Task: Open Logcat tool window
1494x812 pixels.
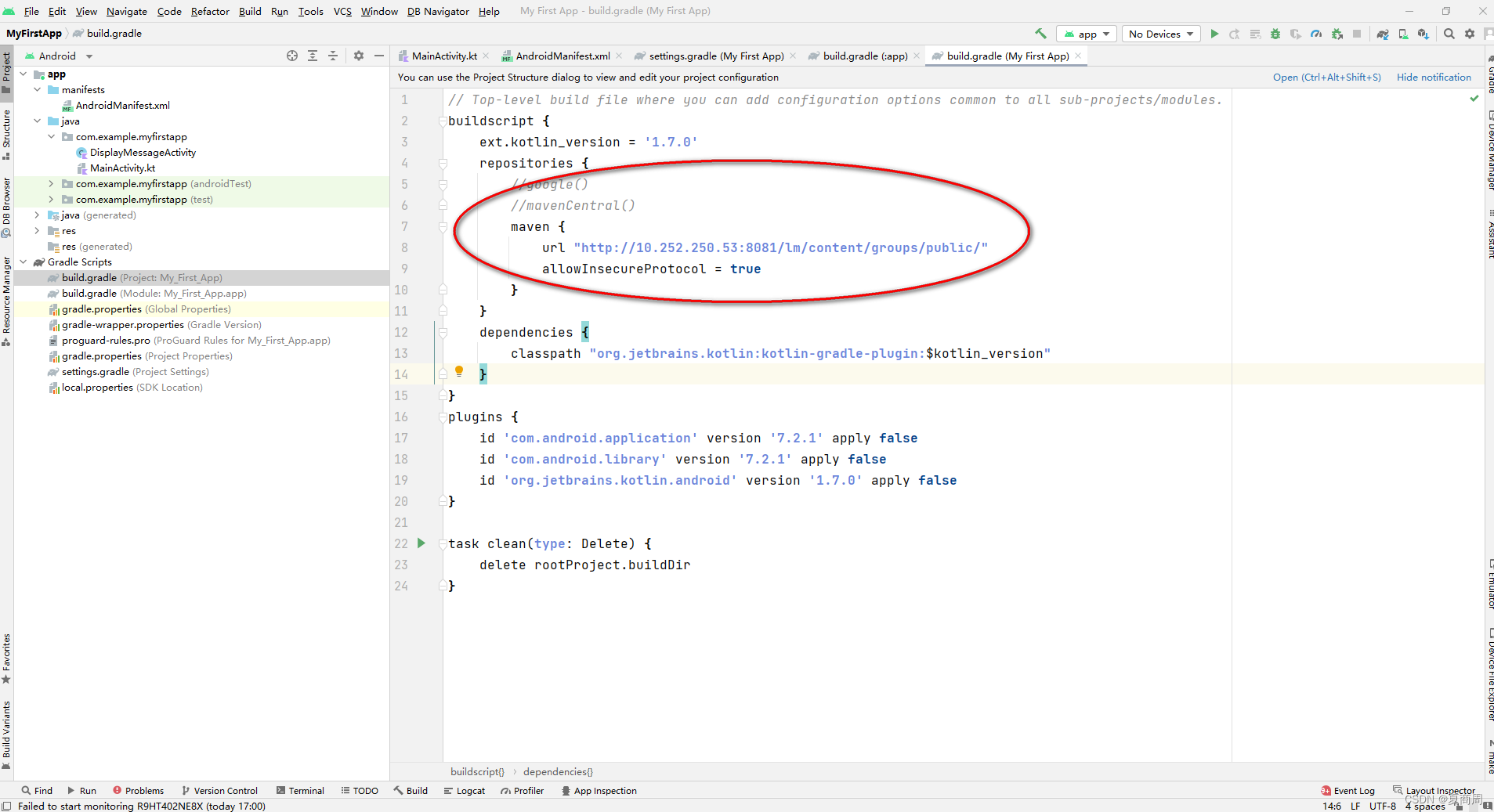Action: pos(465,791)
